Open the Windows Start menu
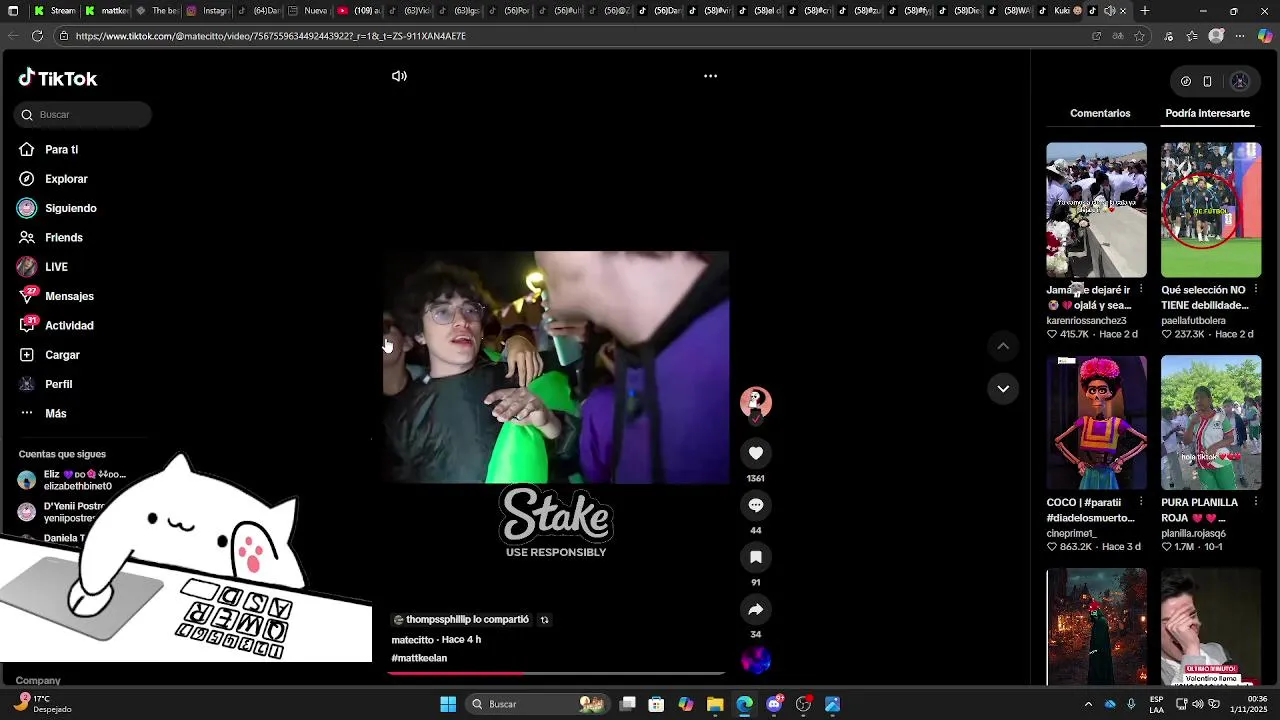This screenshot has height=720, width=1280. click(x=448, y=704)
